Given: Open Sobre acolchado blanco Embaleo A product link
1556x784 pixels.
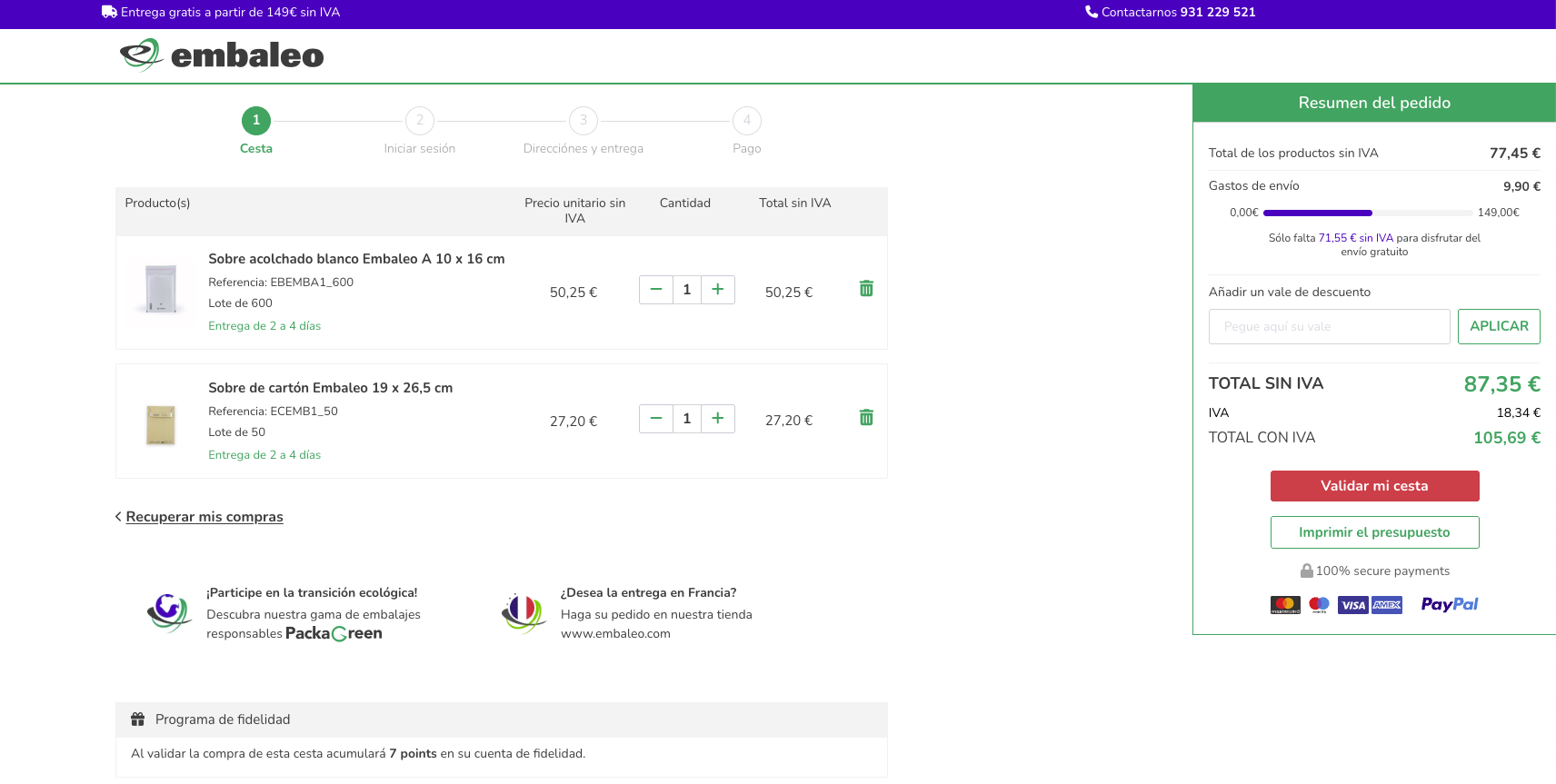Looking at the screenshot, I should click(x=356, y=259).
